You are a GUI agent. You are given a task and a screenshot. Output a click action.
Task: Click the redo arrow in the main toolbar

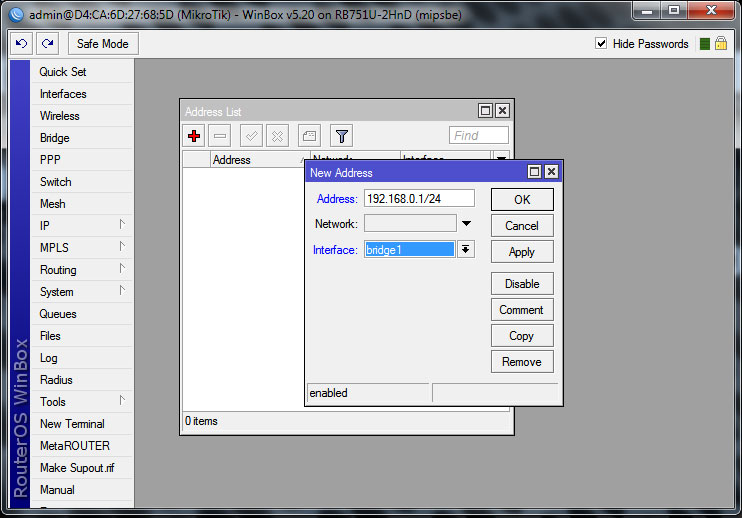(x=47, y=44)
